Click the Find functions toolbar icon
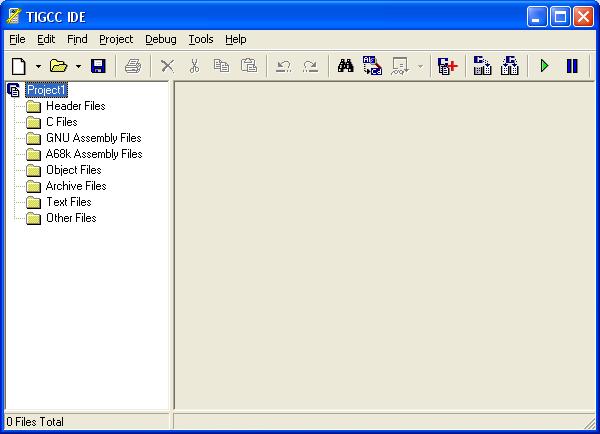The image size is (600, 434). [x=400, y=66]
